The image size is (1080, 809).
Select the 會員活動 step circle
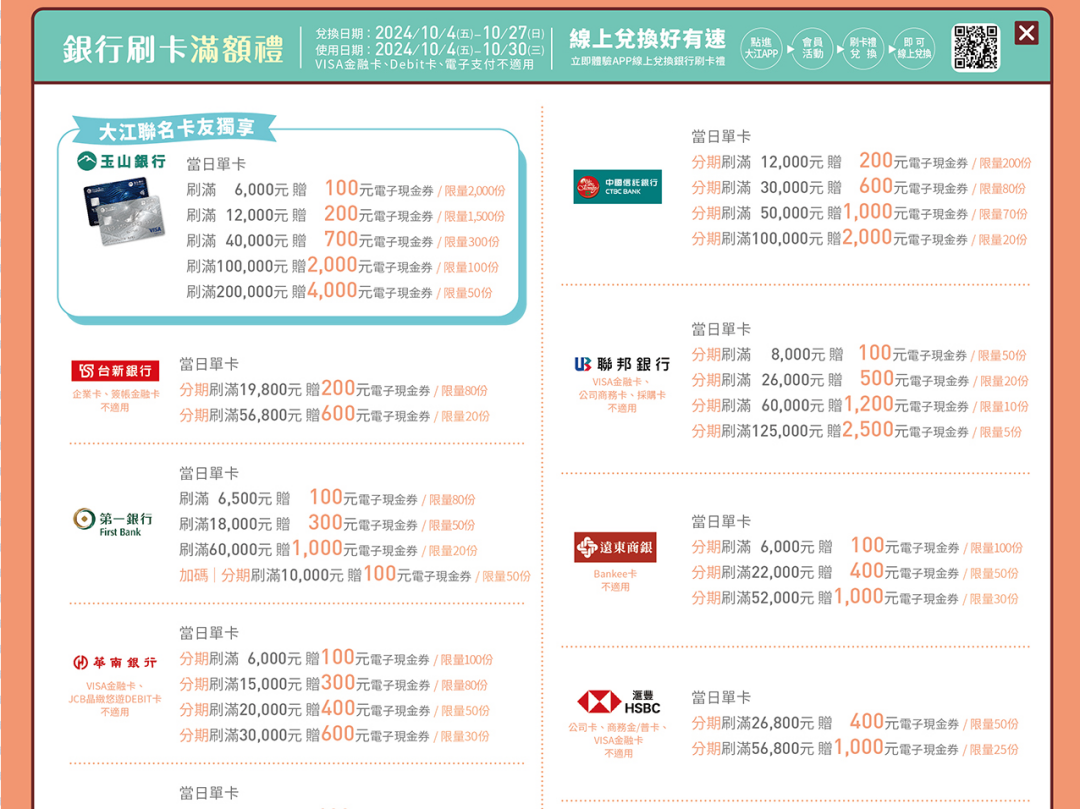point(812,46)
